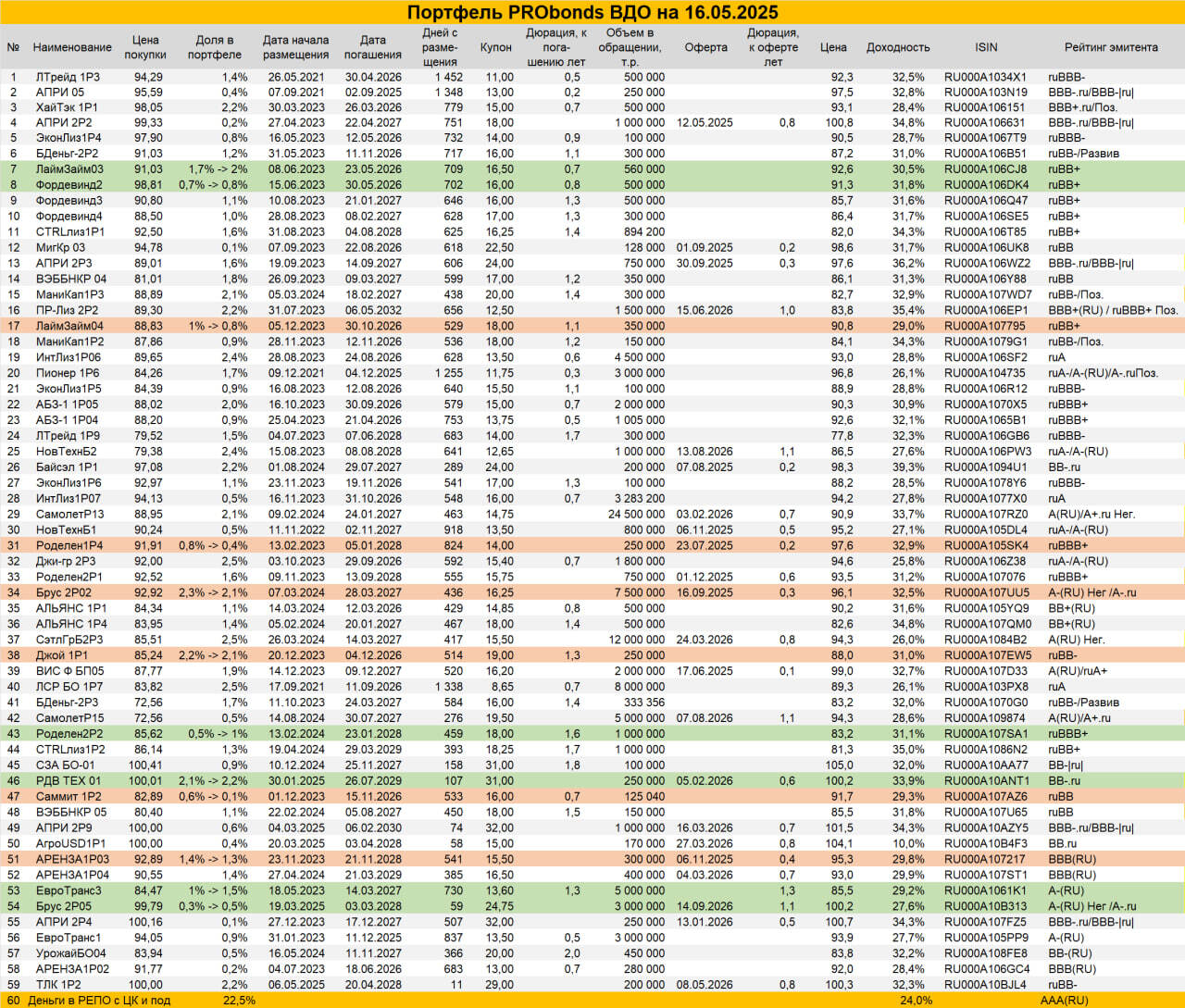This screenshot has height=1008, width=1185.
Task: Click the "Саммит 1Р2" bond name
Action: pyautogui.click(x=69, y=797)
